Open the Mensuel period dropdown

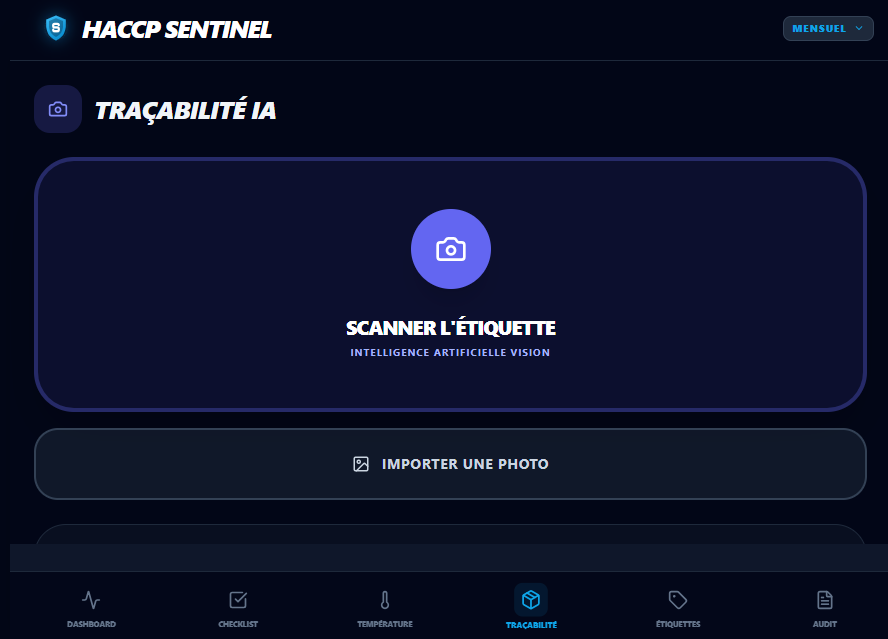tap(820, 29)
